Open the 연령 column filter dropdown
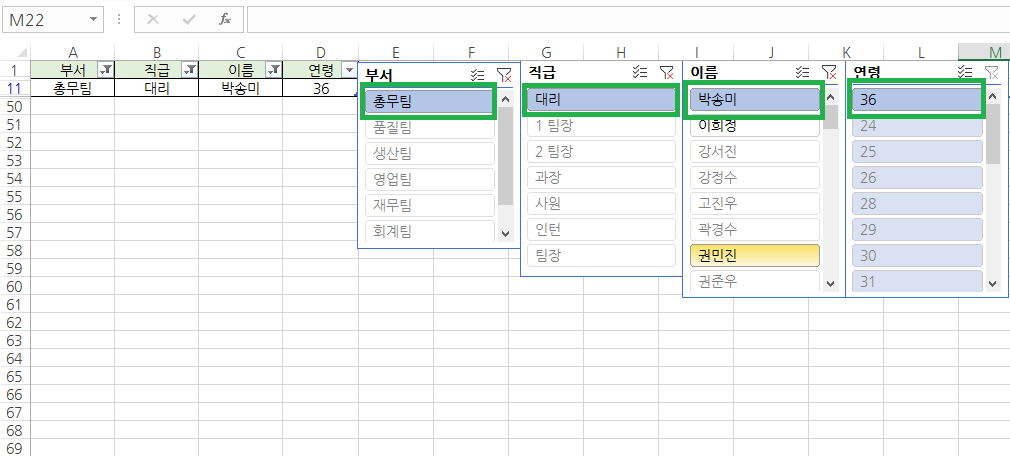The image size is (1010, 456). [x=349, y=70]
